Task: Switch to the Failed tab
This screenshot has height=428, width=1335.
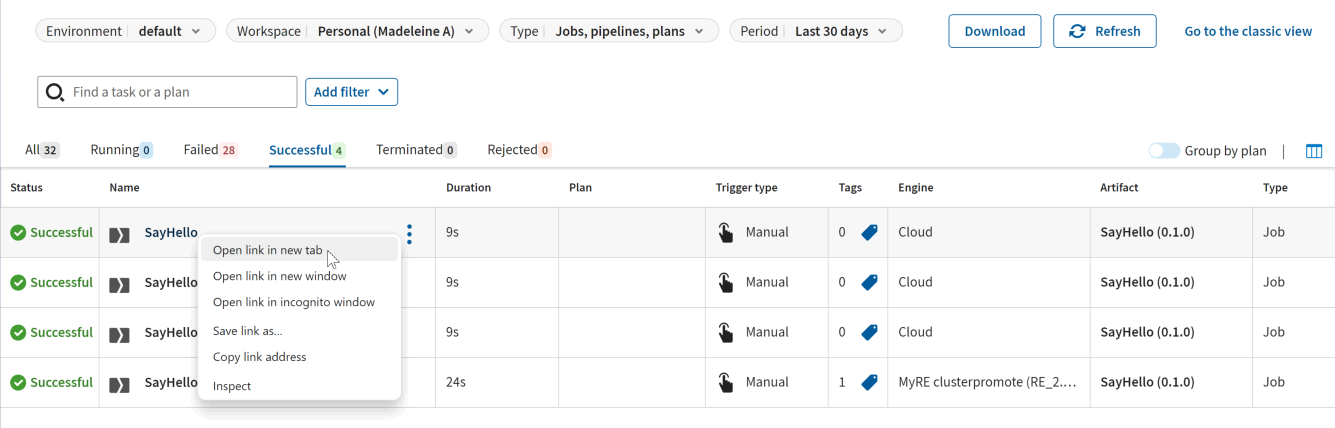Action: 209,150
